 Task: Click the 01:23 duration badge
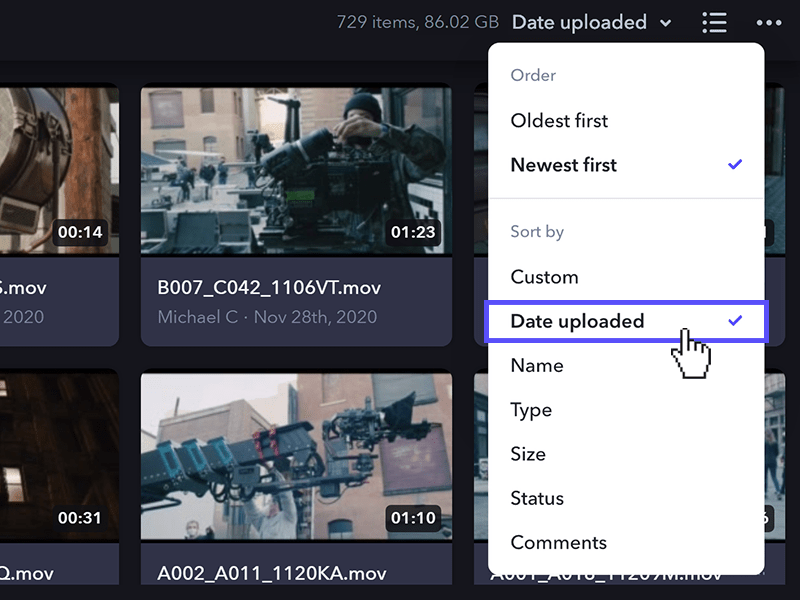(413, 232)
